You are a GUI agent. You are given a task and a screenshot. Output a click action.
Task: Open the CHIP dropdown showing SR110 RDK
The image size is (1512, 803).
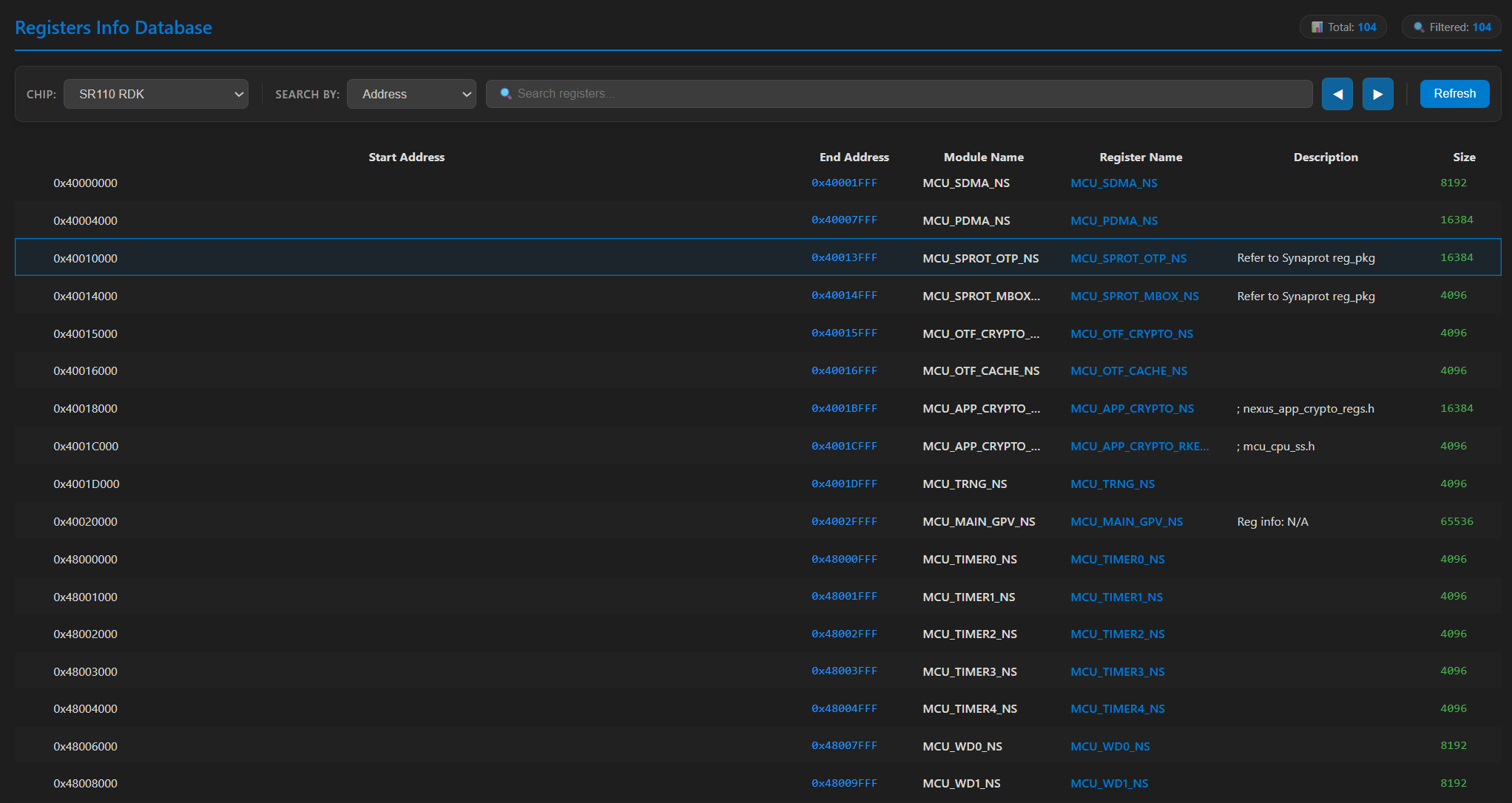(x=155, y=94)
